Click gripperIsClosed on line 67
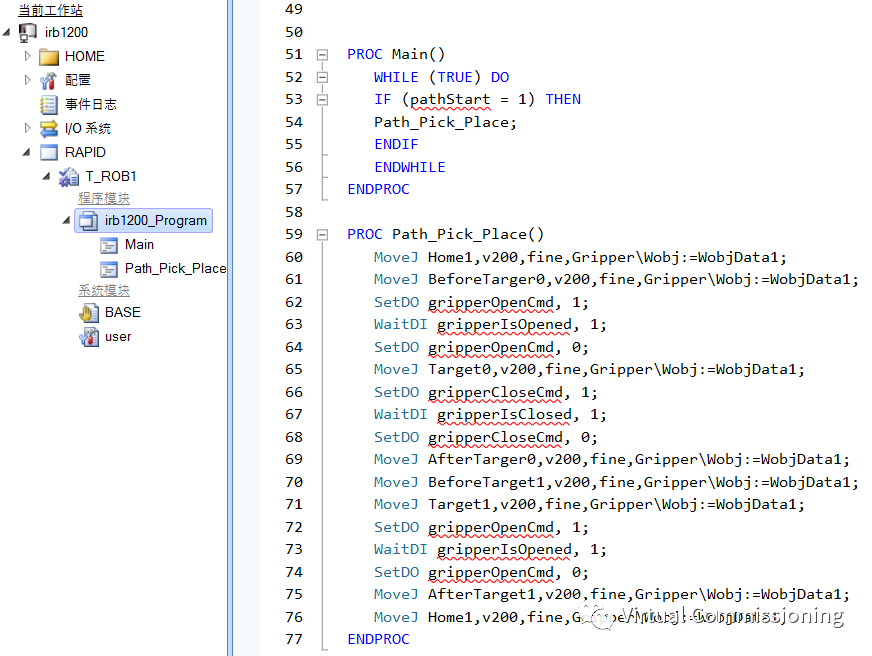 point(504,415)
